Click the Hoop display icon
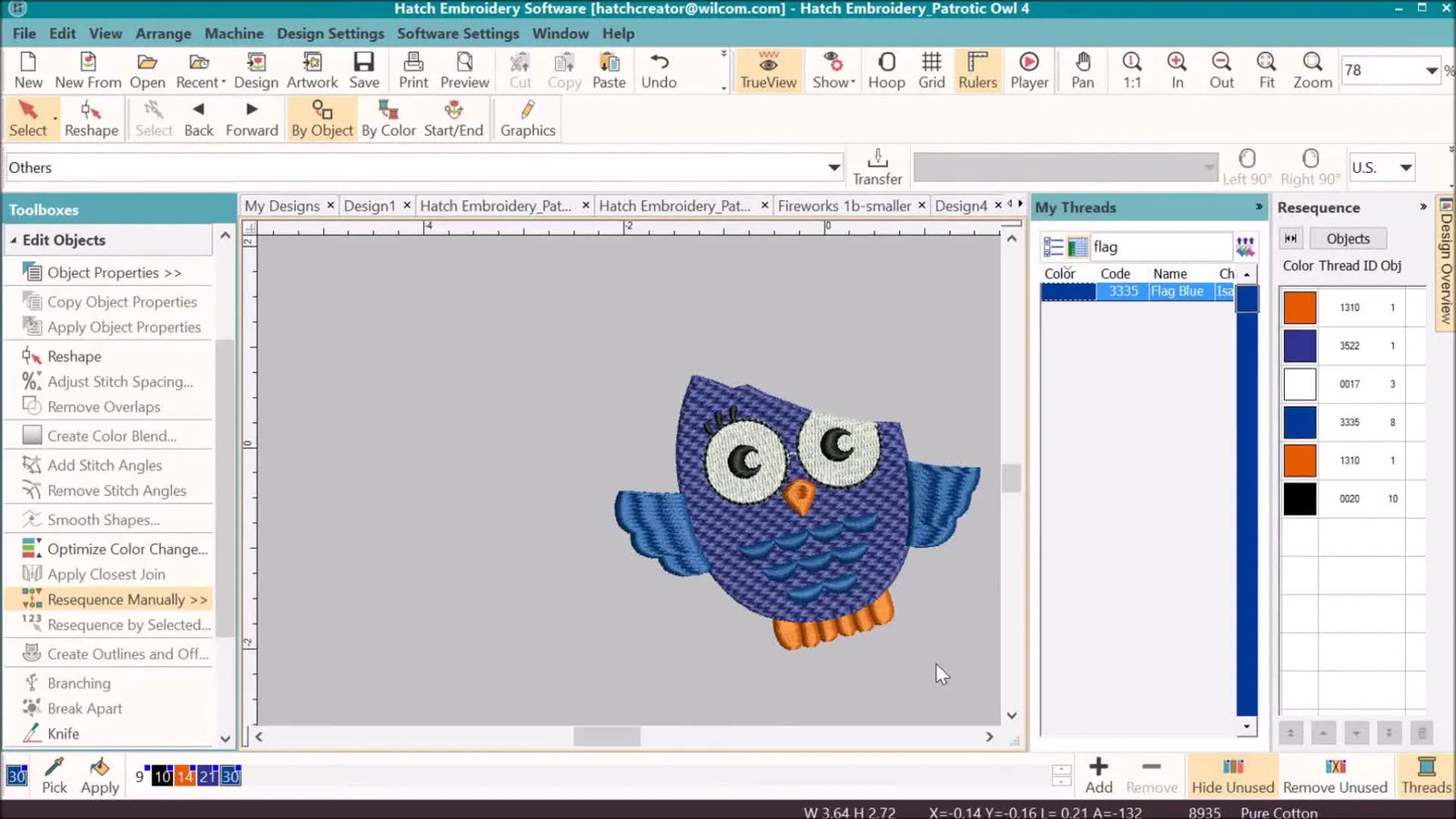Image resolution: width=1456 pixels, height=819 pixels. [885, 70]
